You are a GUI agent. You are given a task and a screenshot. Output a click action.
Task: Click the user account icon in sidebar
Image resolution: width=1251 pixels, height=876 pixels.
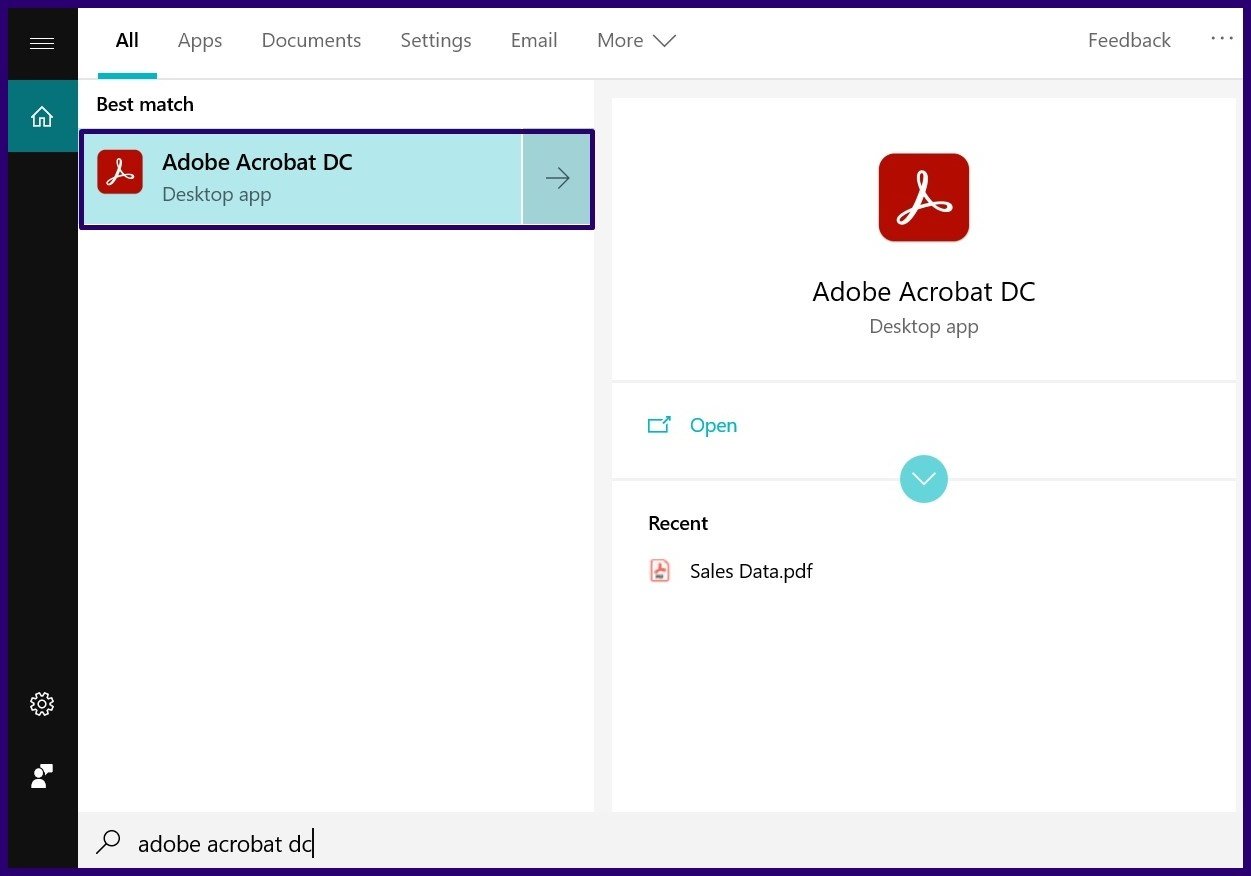click(x=41, y=776)
